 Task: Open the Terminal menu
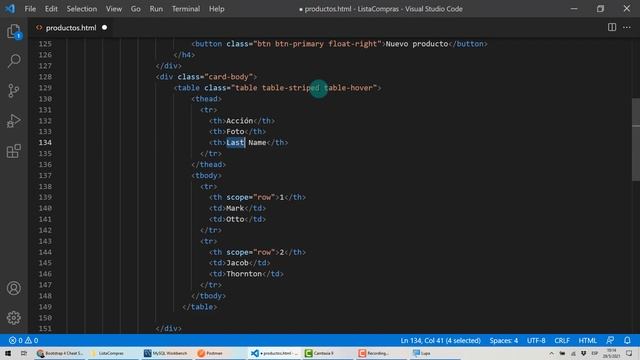click(186, 9)
